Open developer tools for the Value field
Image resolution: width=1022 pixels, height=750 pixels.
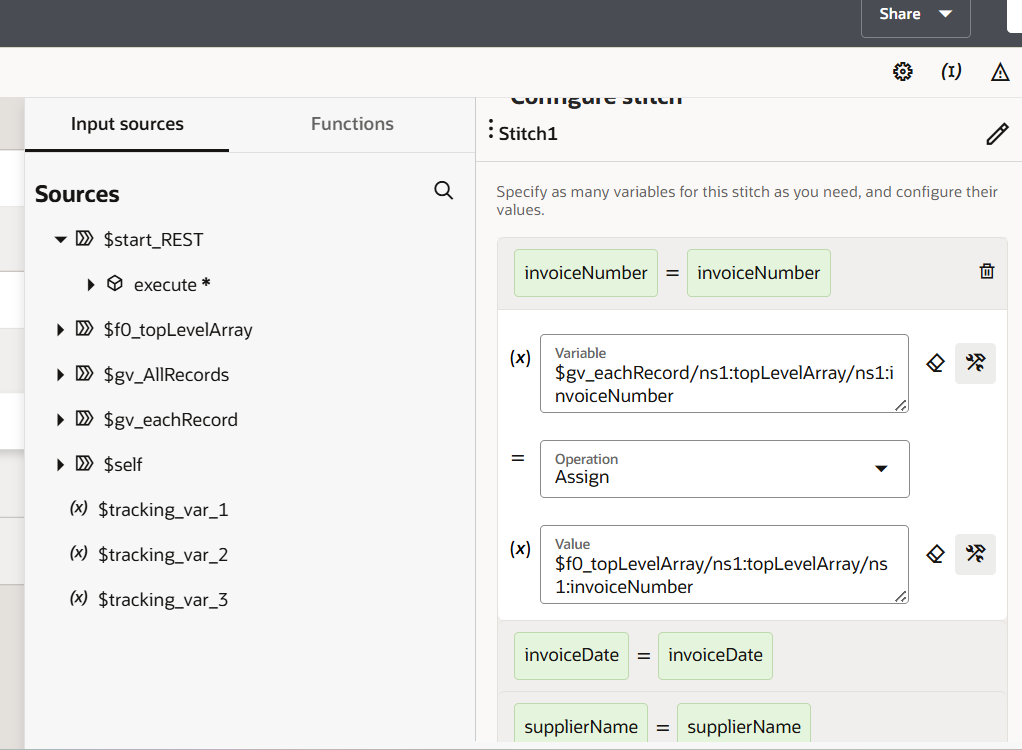coord(975,554)
